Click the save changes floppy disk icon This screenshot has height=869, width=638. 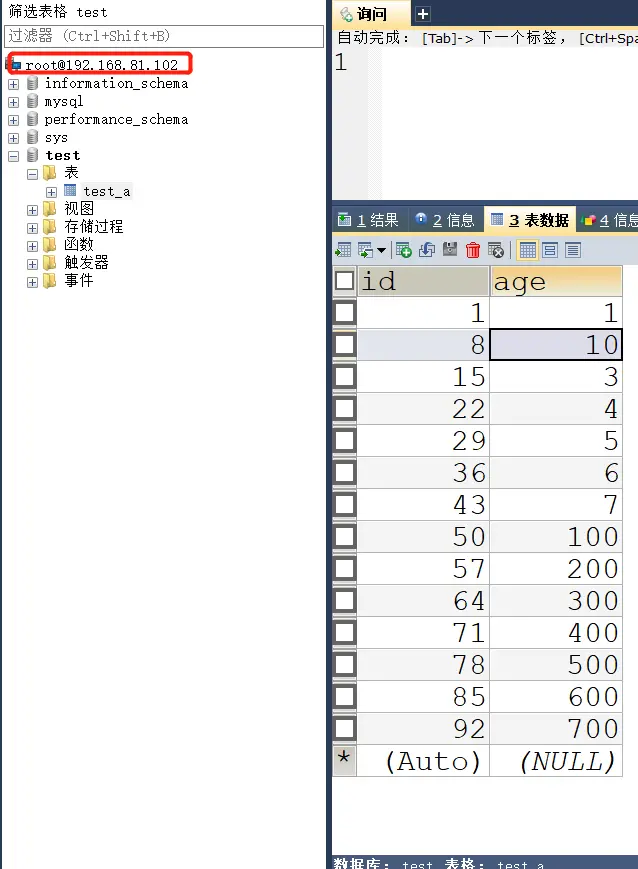point(450,250)
